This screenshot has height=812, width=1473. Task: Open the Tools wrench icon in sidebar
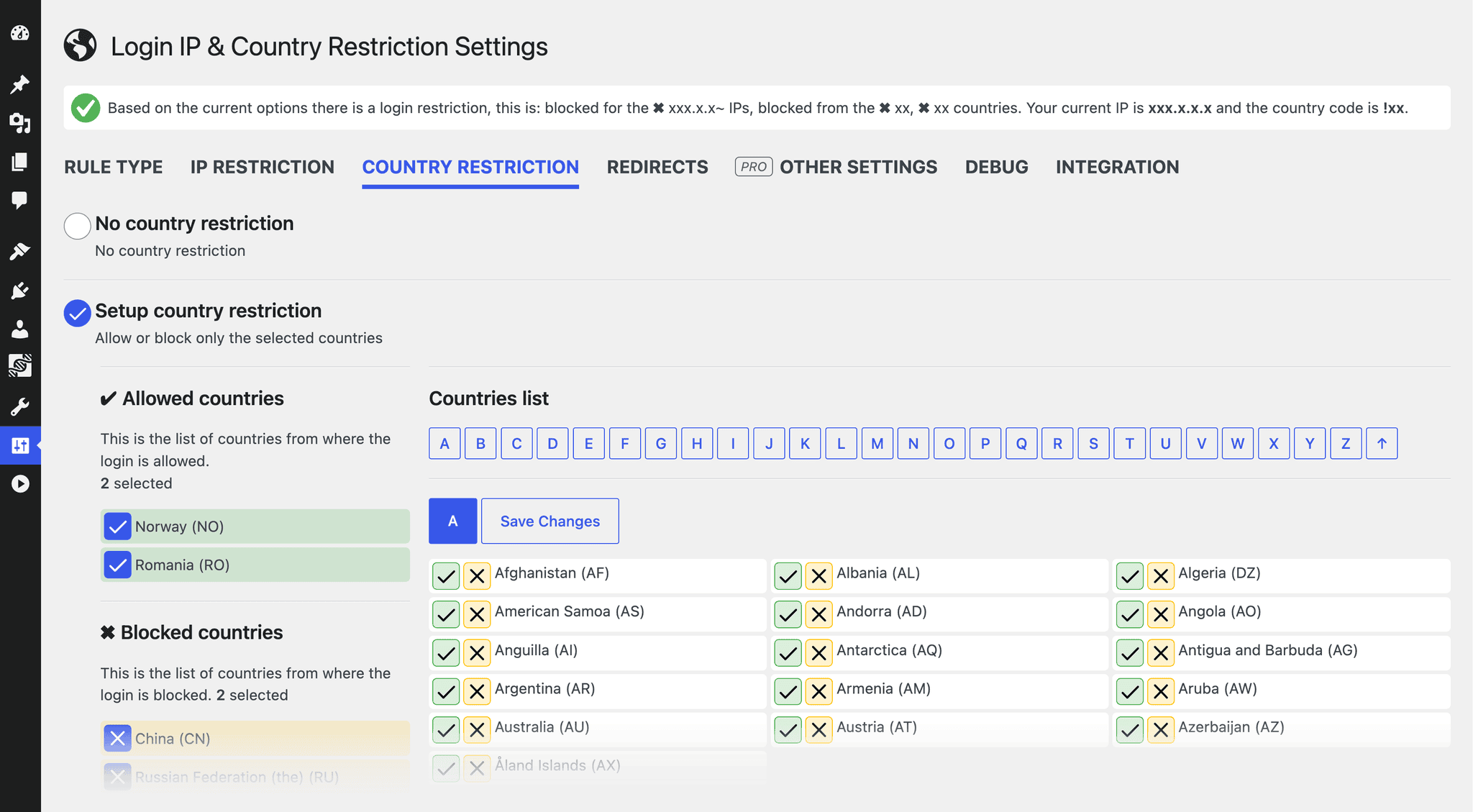pos(20,406)
